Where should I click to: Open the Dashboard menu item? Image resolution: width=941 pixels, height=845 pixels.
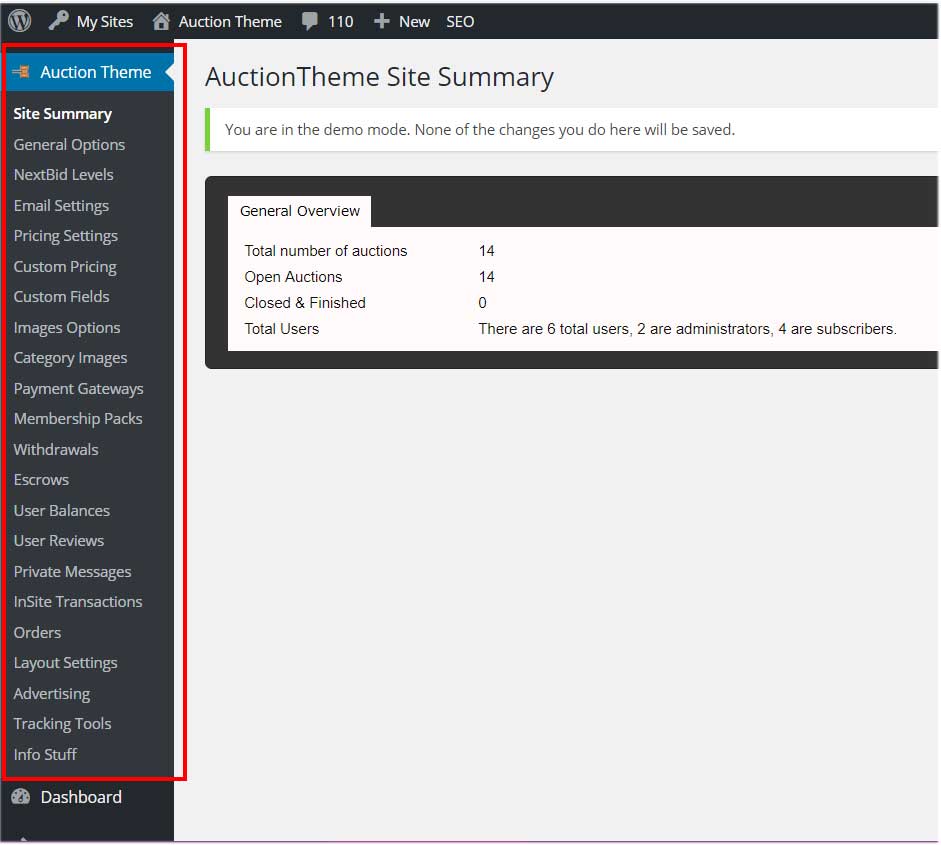tap(81, 797)
